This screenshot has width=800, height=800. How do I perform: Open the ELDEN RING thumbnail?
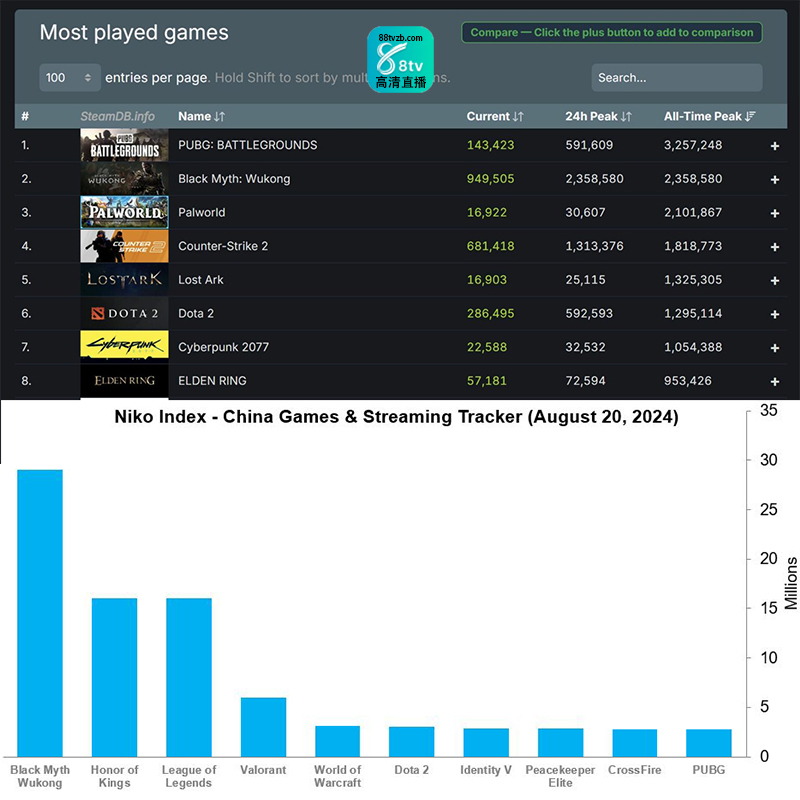tap(124, 381)
